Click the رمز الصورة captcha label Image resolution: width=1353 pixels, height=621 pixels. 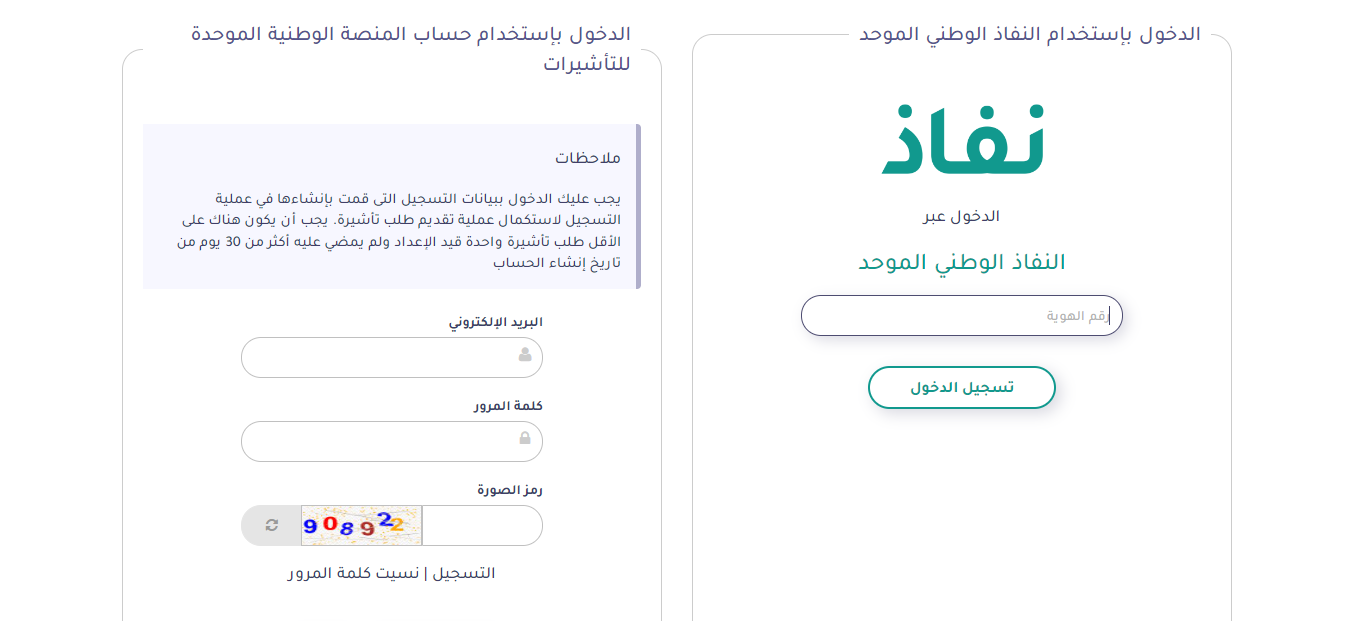[x=510, y=490]
